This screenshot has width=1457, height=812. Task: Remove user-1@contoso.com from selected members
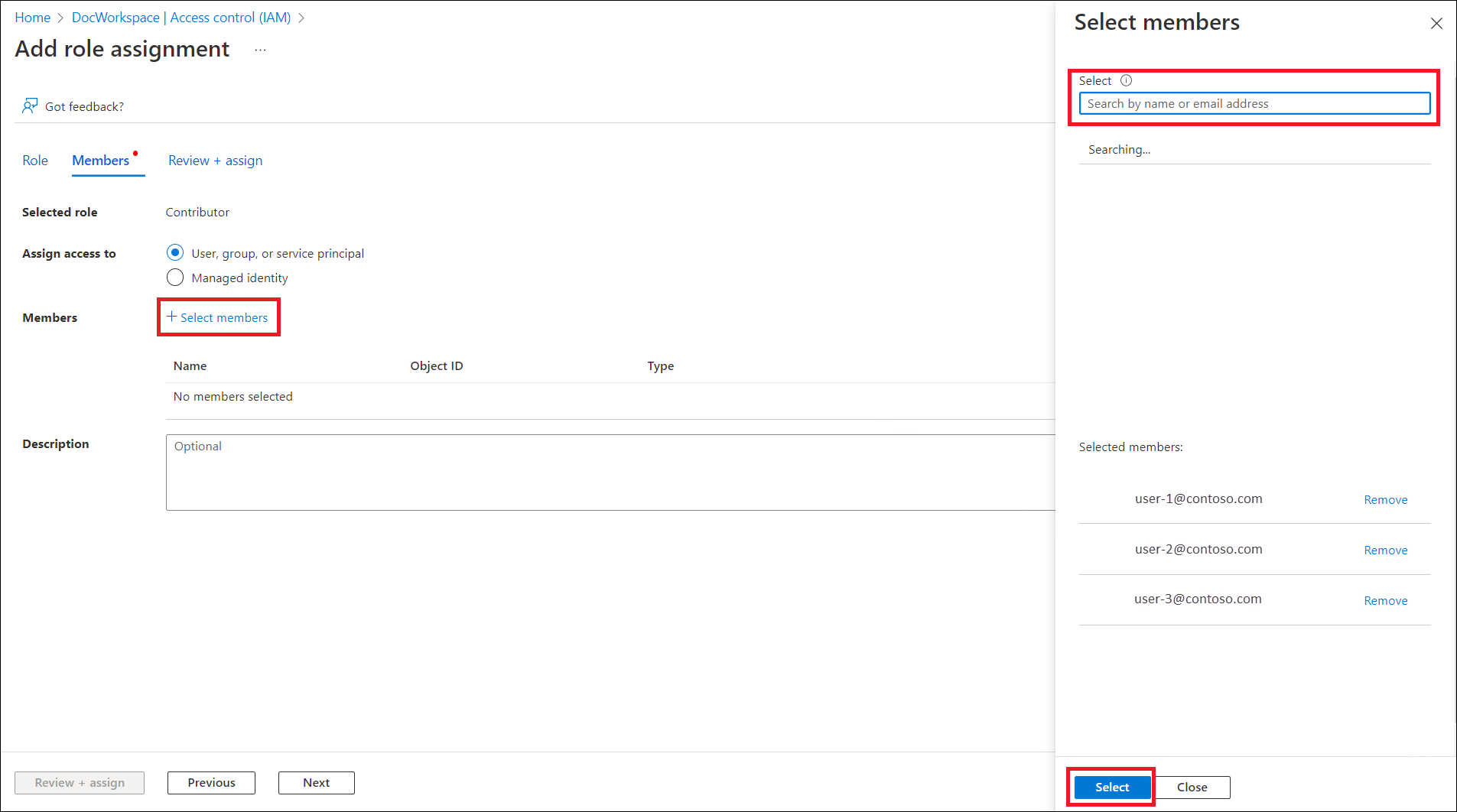1385,499
